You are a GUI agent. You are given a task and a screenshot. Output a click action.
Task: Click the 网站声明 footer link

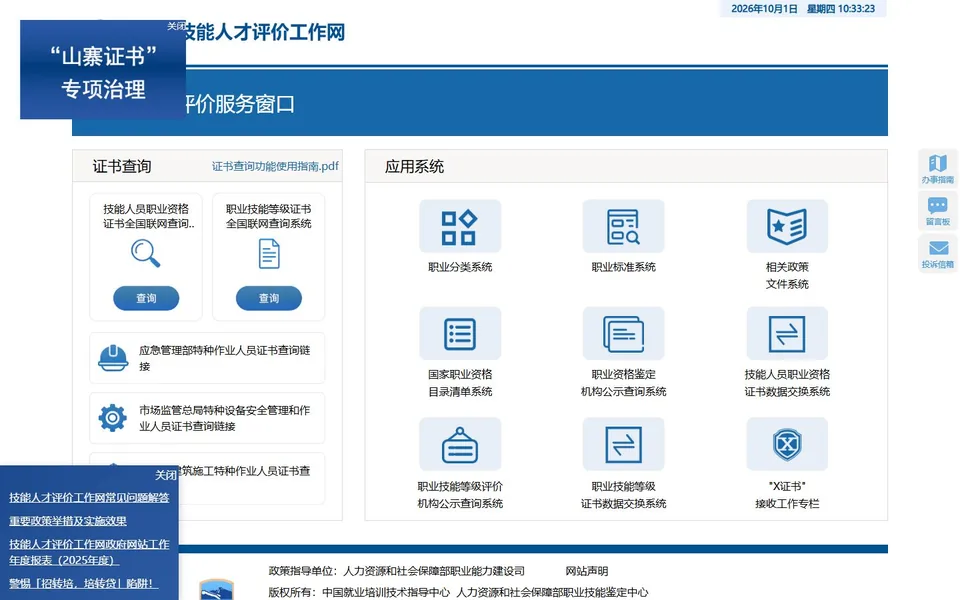587,571
